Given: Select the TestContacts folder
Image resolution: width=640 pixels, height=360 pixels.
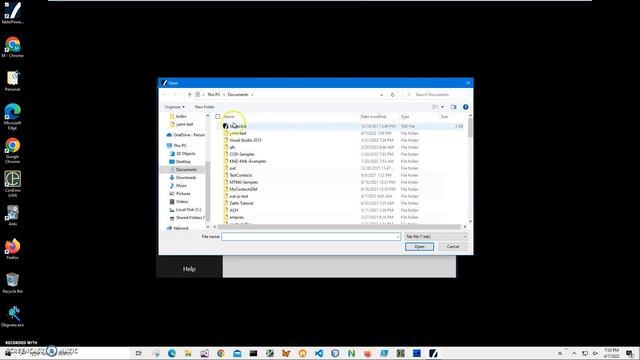Looking at the screenshot, I should pyautogui.click(x=240, y=175).
